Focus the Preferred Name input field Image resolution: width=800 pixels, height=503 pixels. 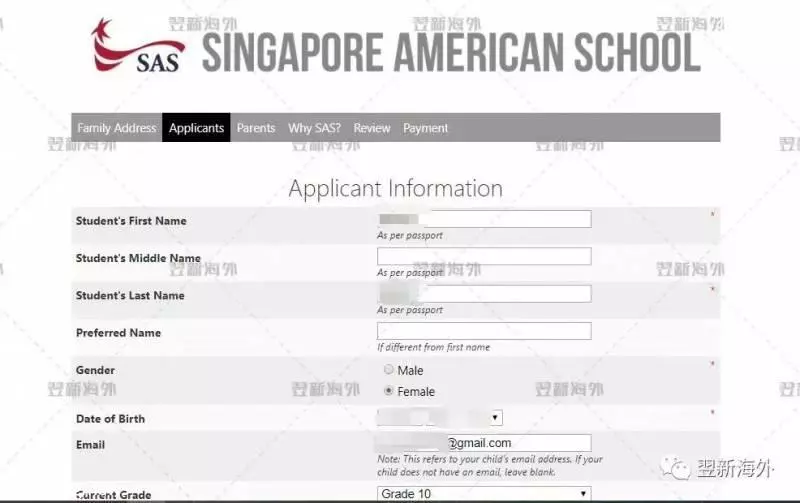coord(484,331)
